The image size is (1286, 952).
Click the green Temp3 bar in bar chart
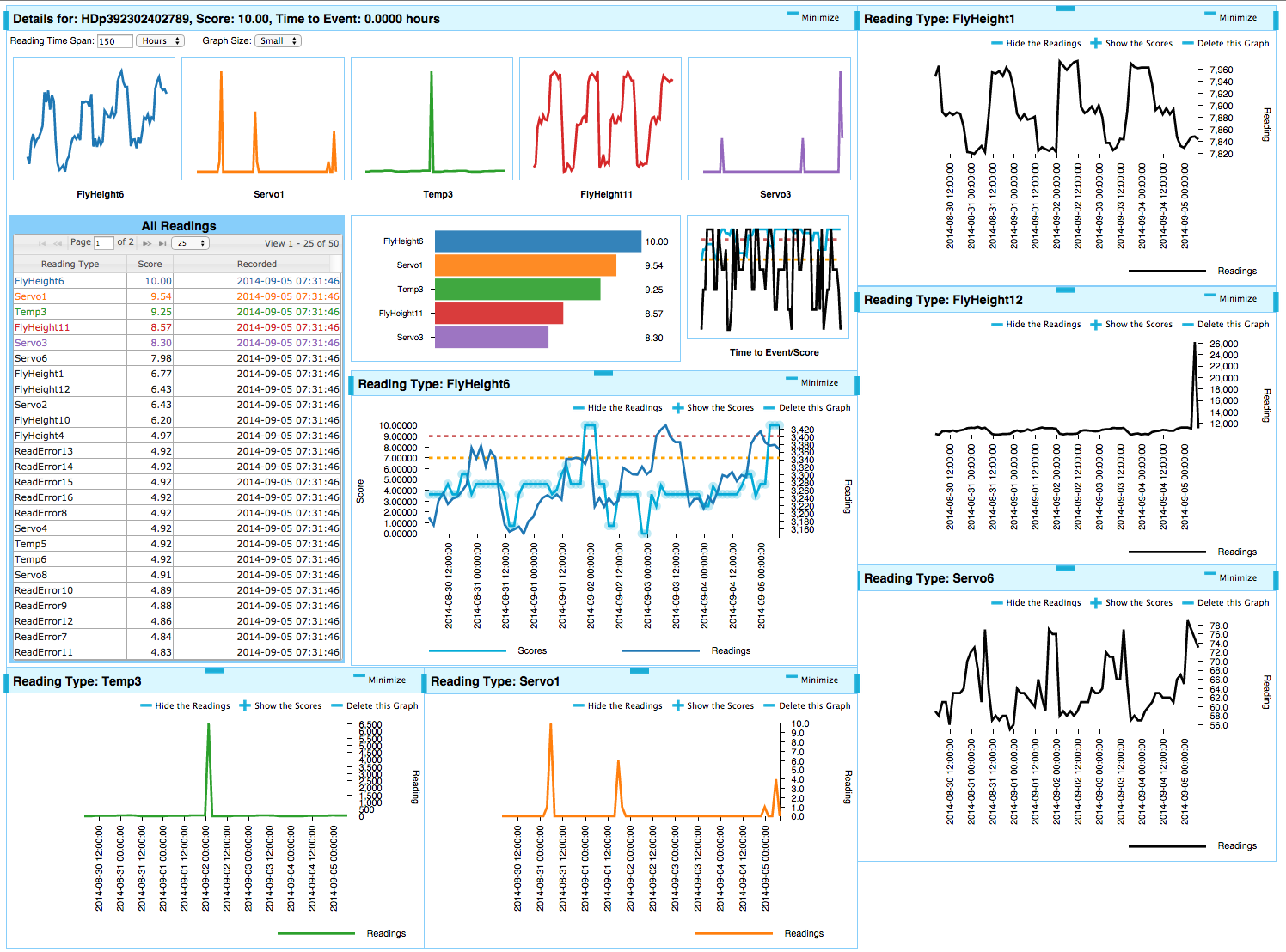[517, 290]
